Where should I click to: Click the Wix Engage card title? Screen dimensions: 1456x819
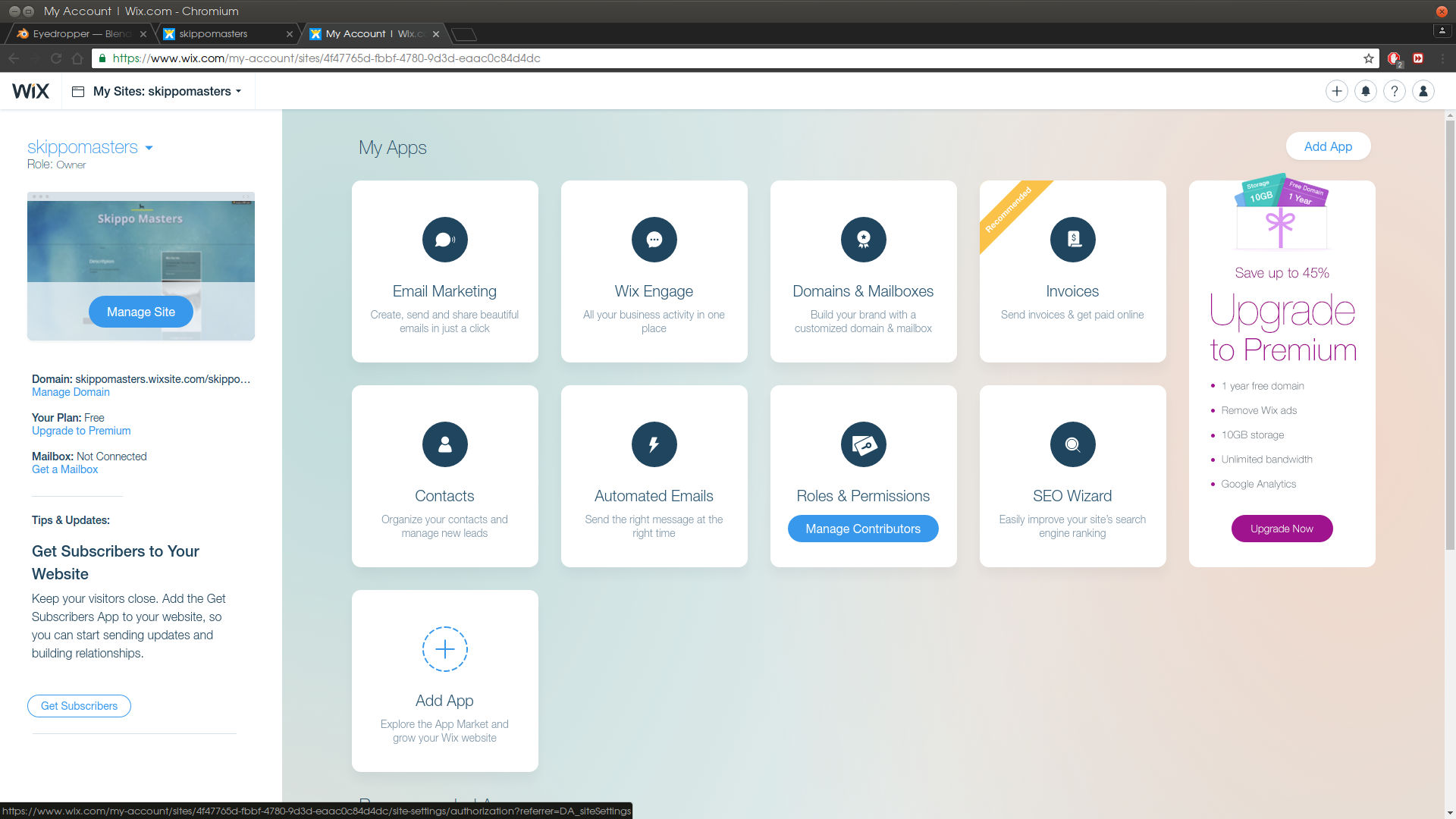654,291
